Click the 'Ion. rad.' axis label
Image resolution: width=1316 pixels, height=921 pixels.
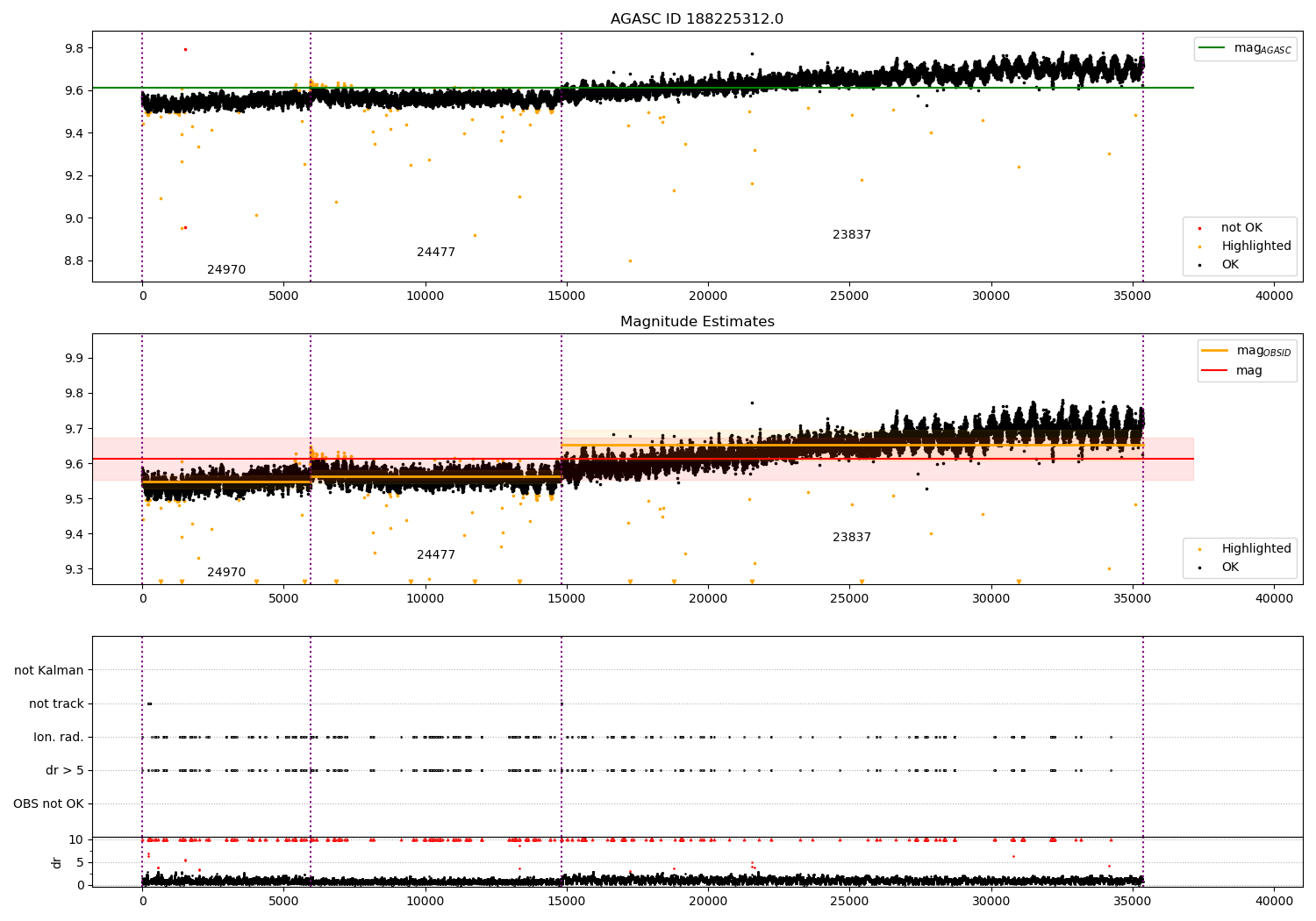[x=59, y=738]
